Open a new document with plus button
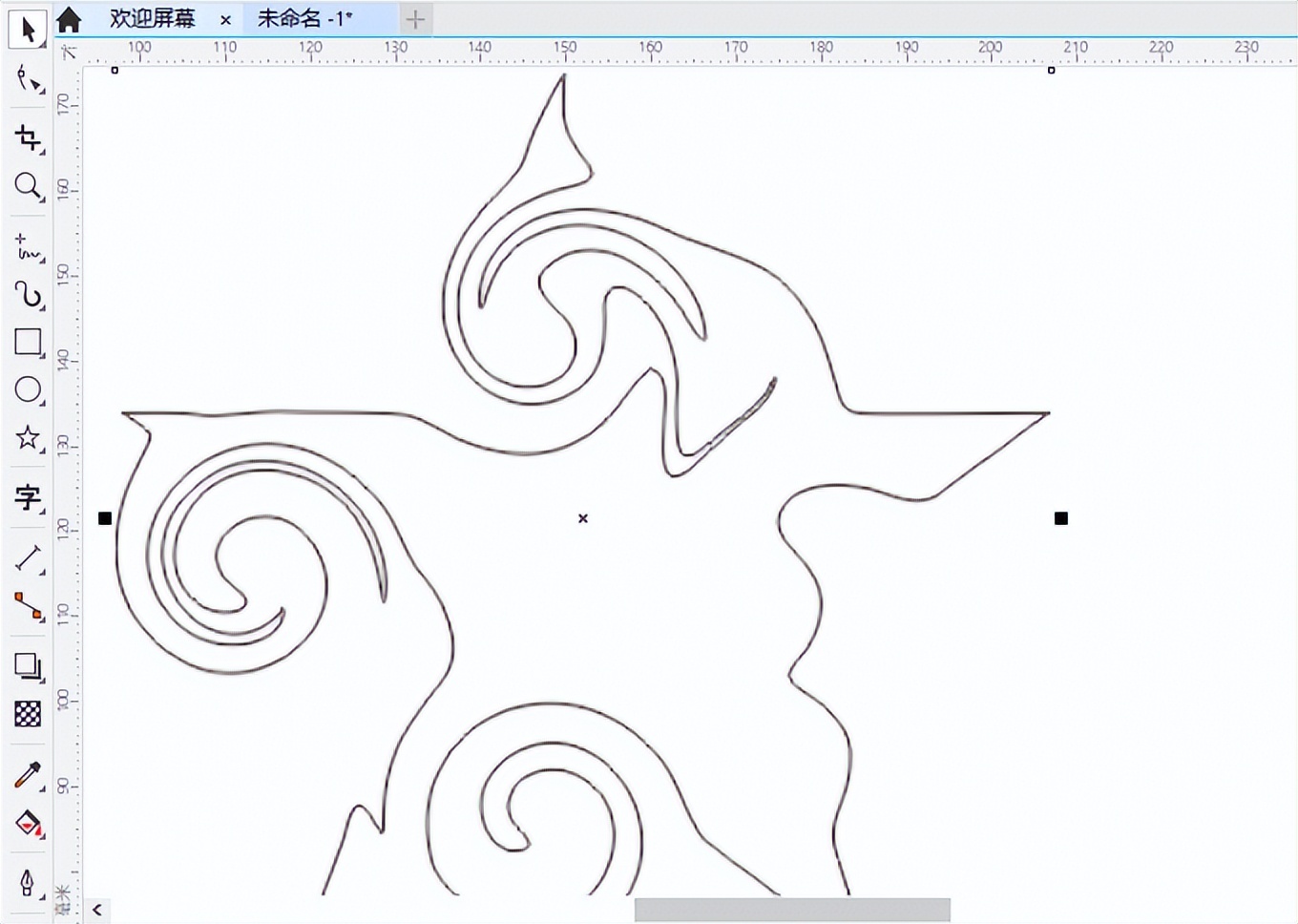1298x924 pixels. pos(415,19)
